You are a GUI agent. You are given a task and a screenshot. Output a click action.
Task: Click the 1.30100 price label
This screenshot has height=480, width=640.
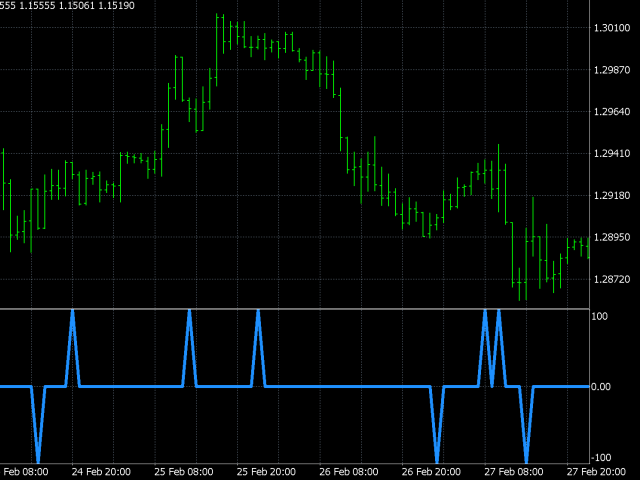pyautogui.click(x=611, y=28)
